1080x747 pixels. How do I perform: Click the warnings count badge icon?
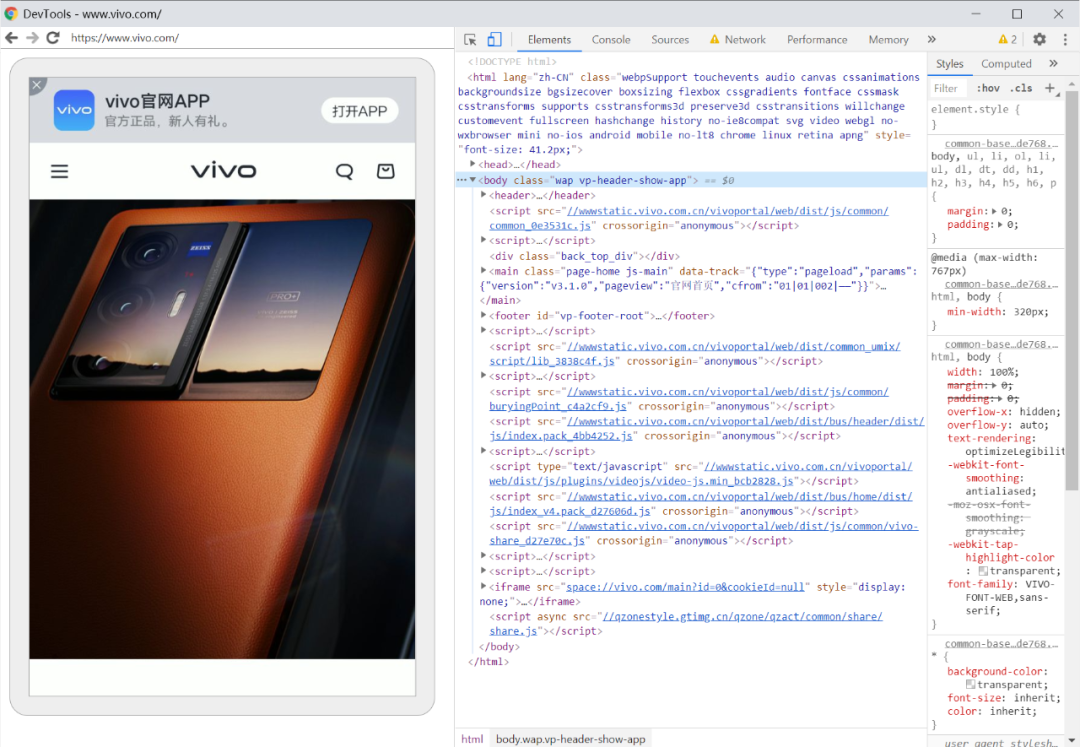point(1008,39)
